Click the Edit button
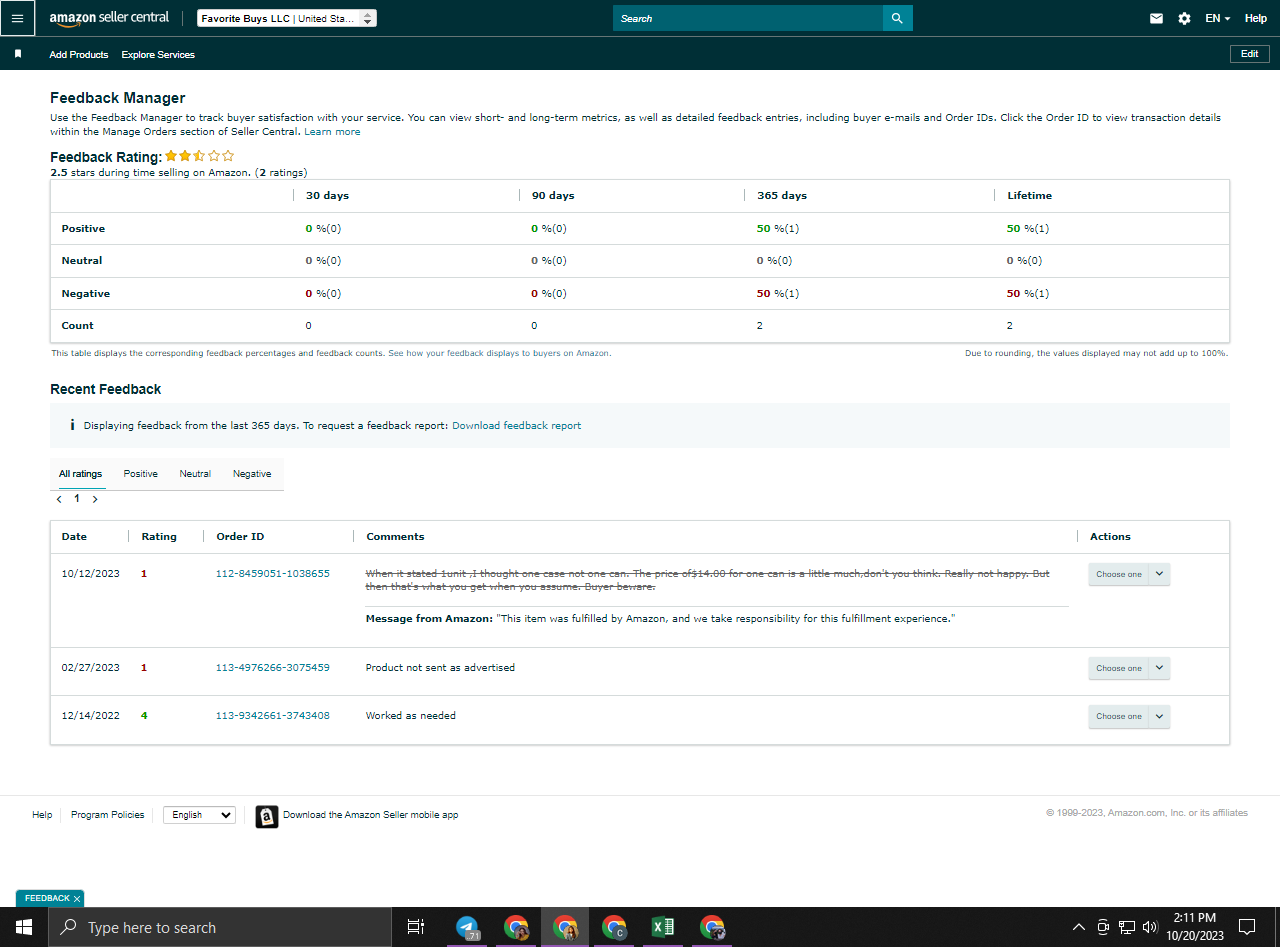This screenshot has height=947, width=1280. click(1249, 54)
